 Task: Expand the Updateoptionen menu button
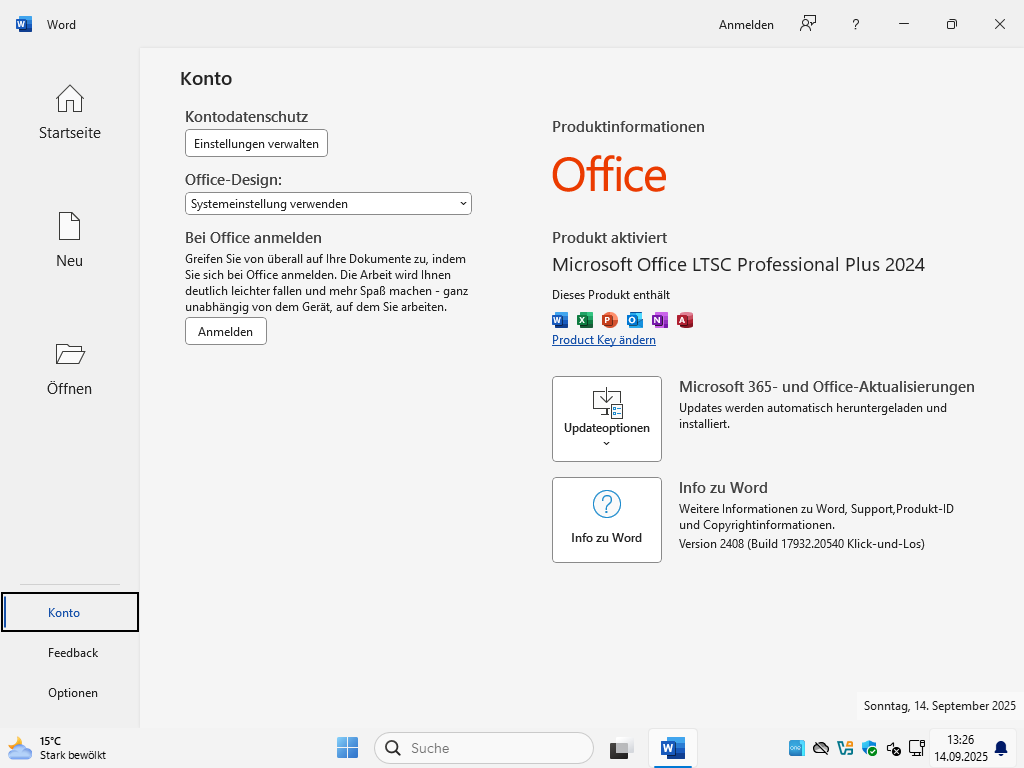tap(607, 419)
